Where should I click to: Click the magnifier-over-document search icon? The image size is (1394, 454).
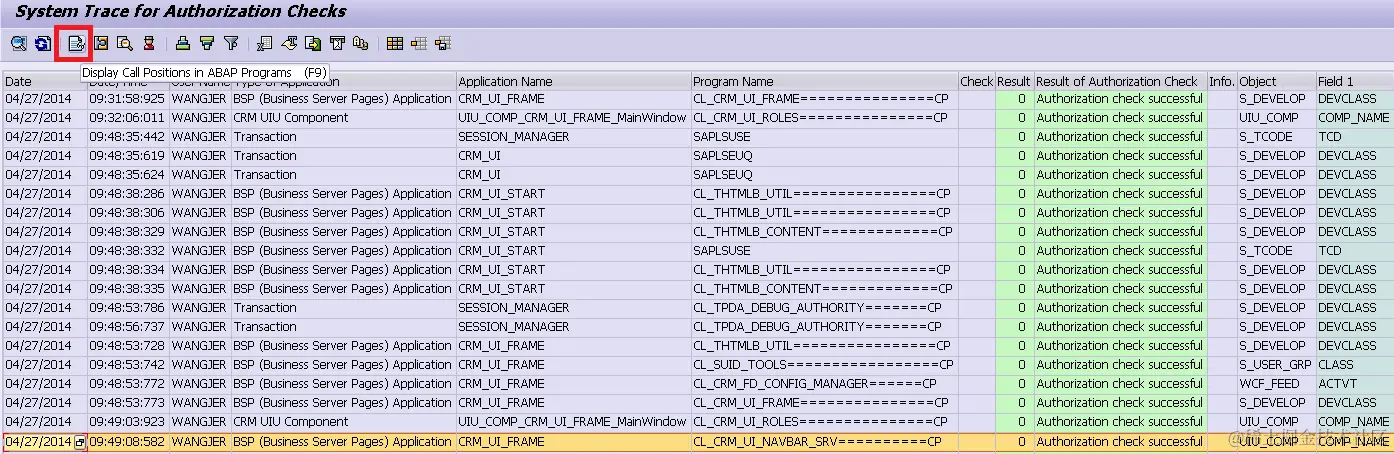125,43
